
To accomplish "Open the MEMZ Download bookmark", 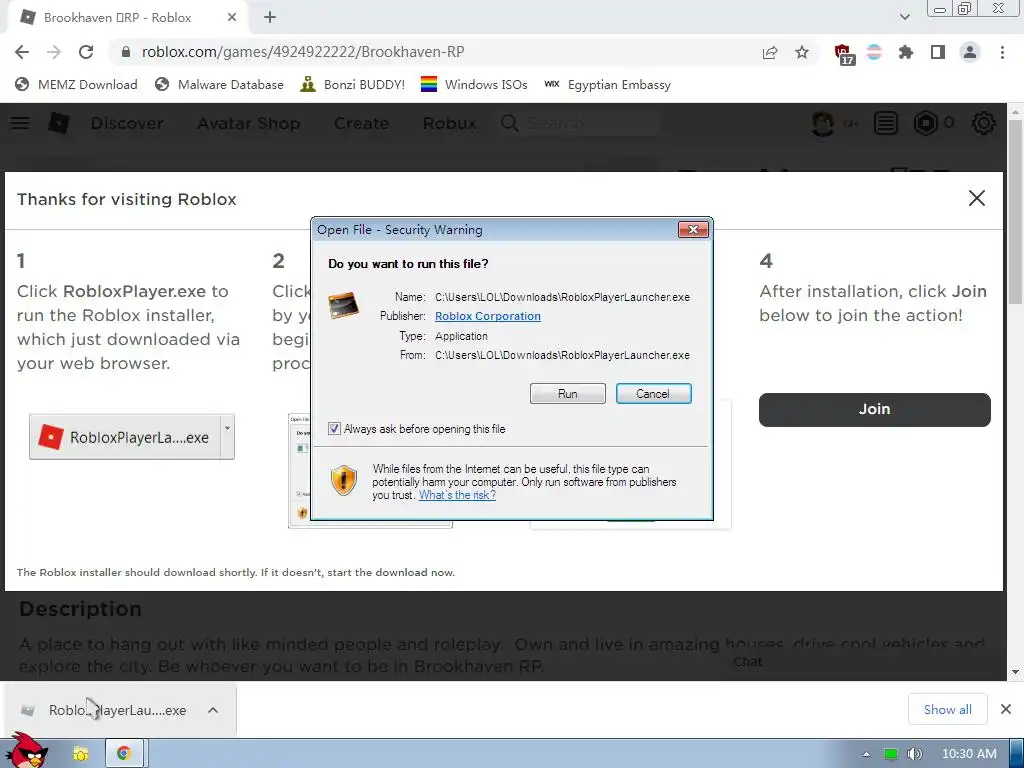I will coord(76,84).
